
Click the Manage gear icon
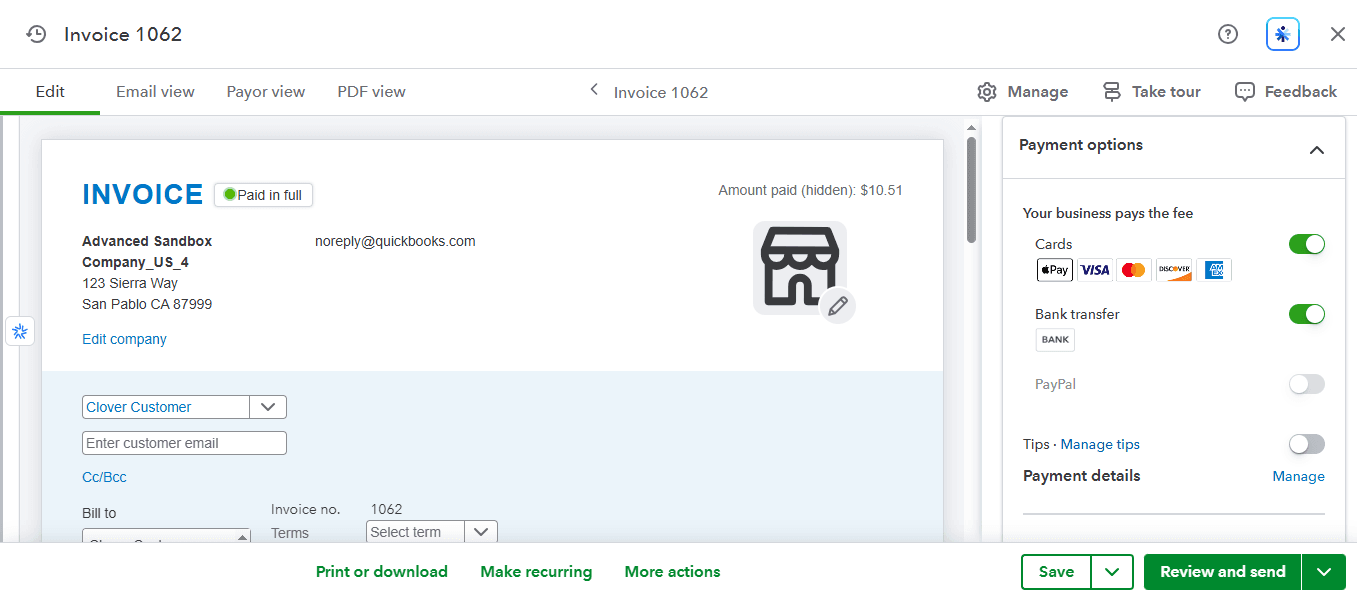(x=987, y=92)
